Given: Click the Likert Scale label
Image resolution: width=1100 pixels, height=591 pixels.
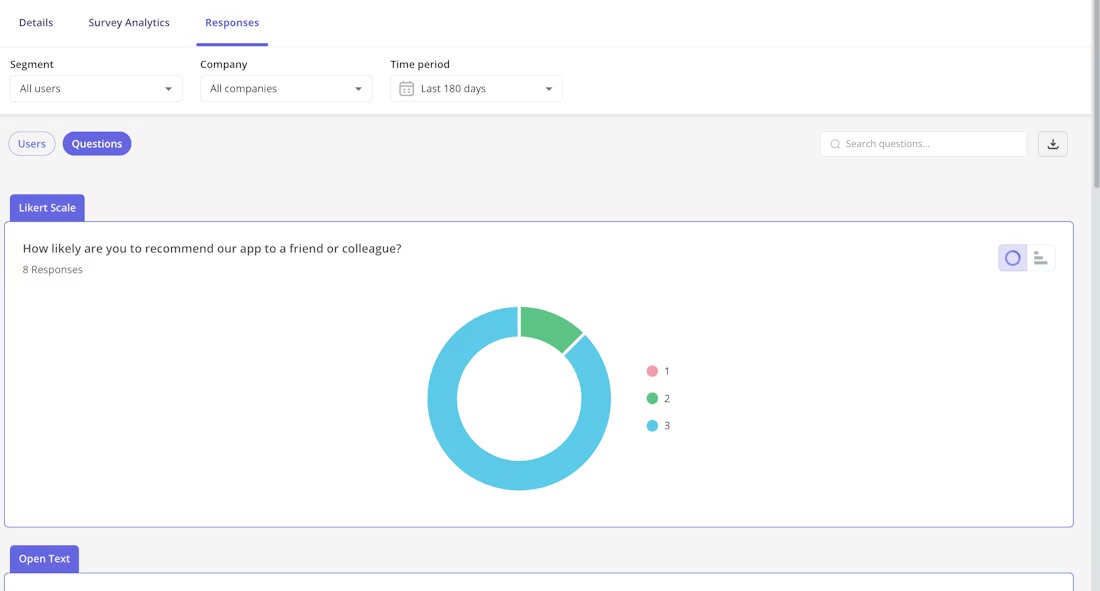Looking at the screenshot, I should click(x=46, y=207).
